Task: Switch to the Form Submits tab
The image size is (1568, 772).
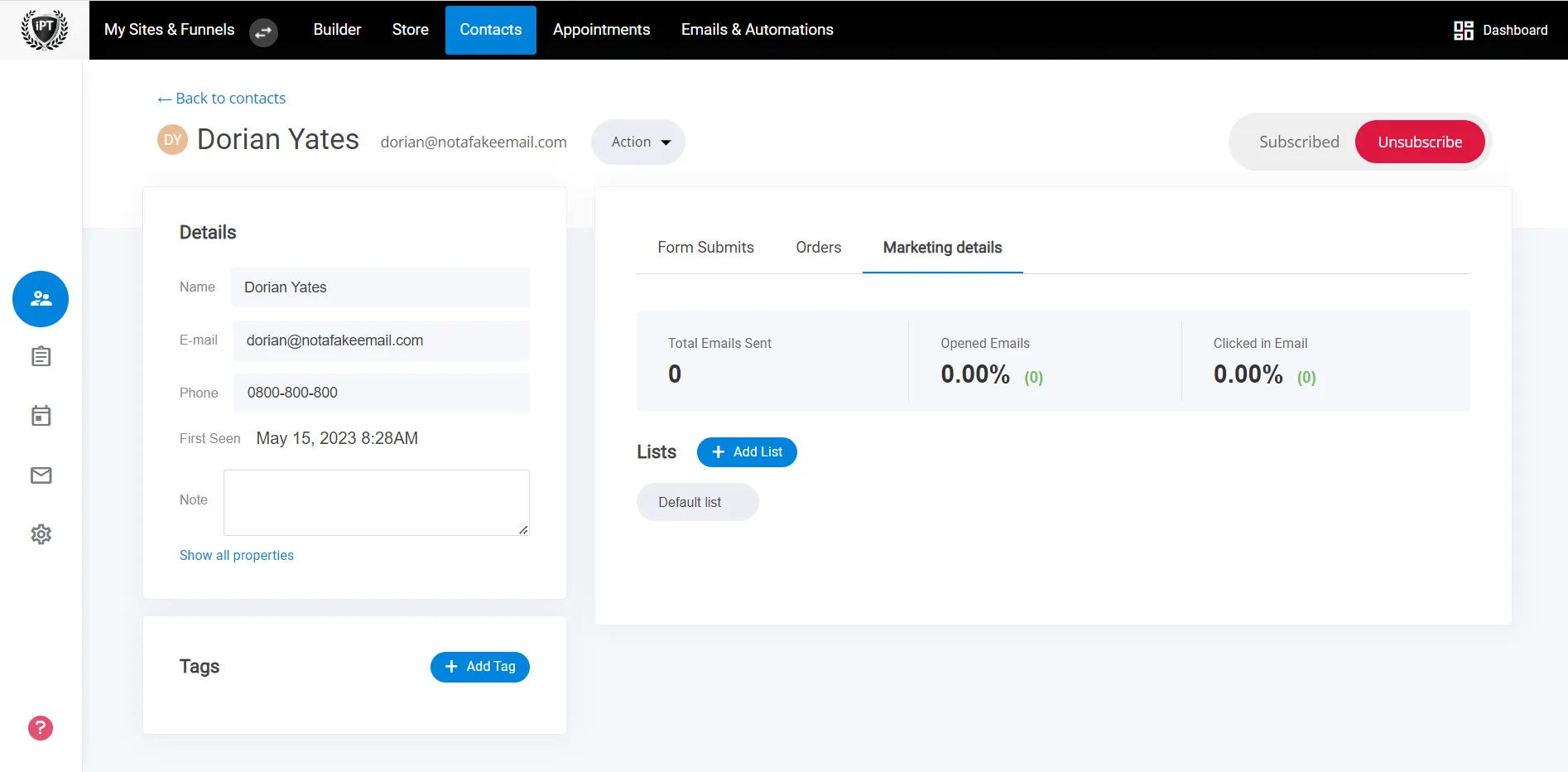Action: tap(705, 248)
